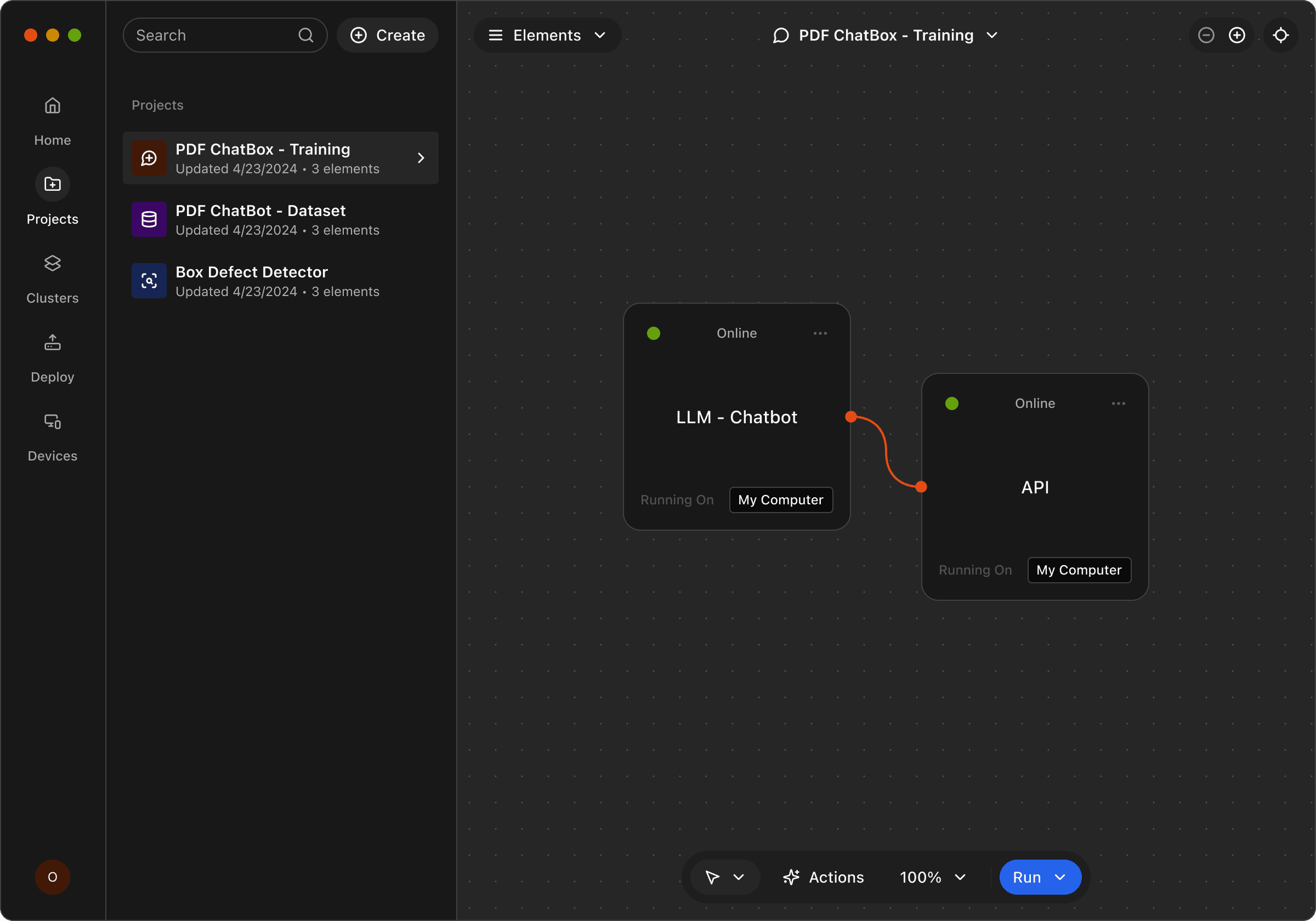The height and width of the screenshot is (921, 1316).
Task: Click the crosshair recenter icon
Action: click(x=1281, y=35)
